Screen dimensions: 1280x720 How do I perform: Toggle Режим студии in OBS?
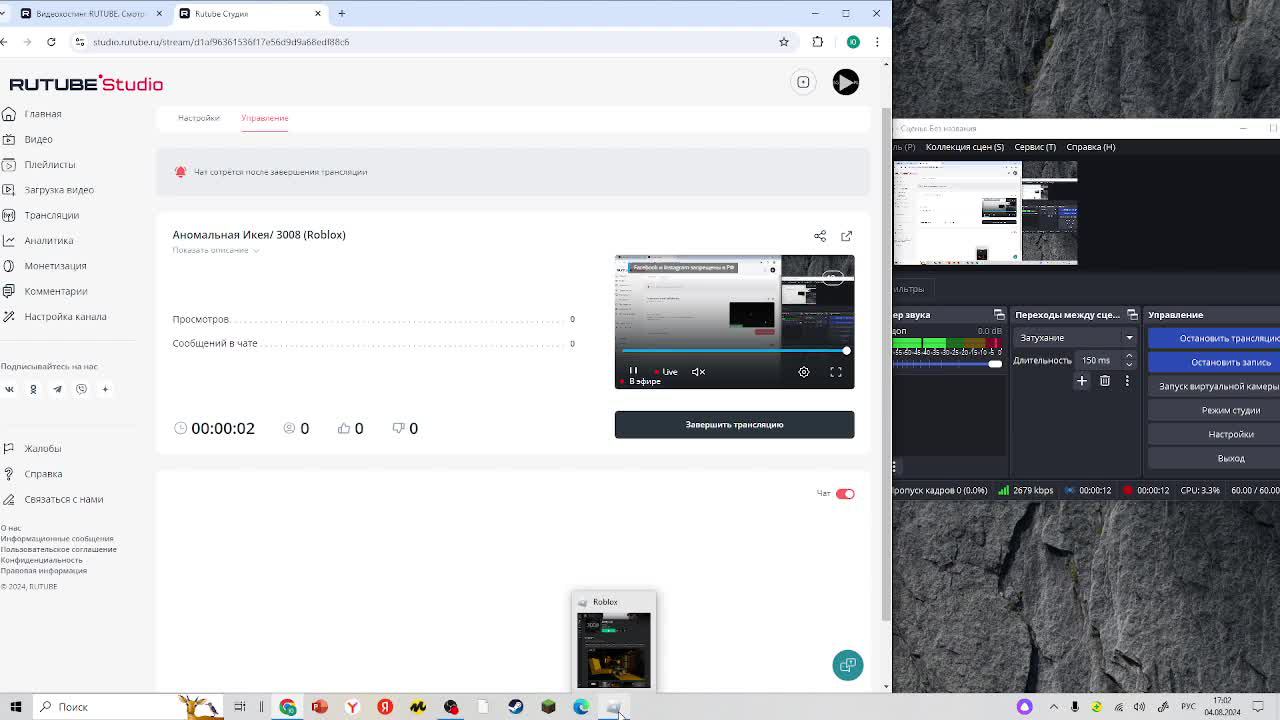click(x=1215, y=410)
